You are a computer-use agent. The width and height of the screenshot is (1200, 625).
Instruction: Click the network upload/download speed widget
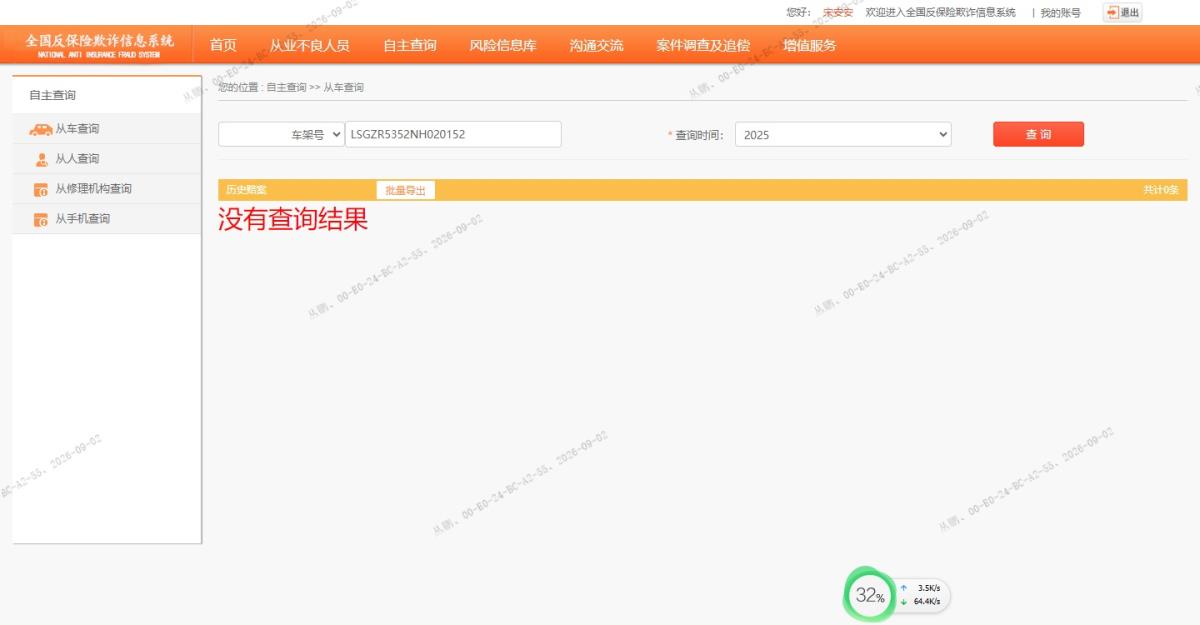[920, 595]
